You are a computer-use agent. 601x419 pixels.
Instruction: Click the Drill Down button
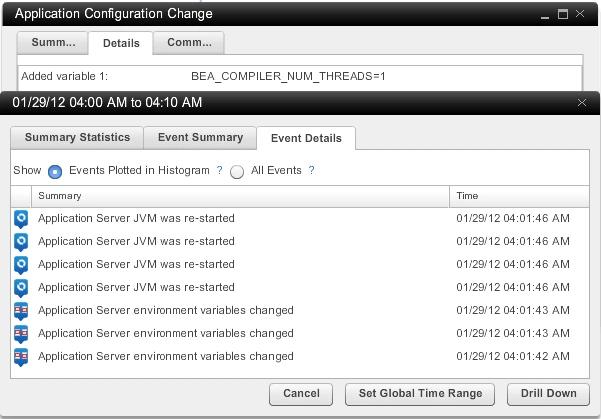click(548, 394)
